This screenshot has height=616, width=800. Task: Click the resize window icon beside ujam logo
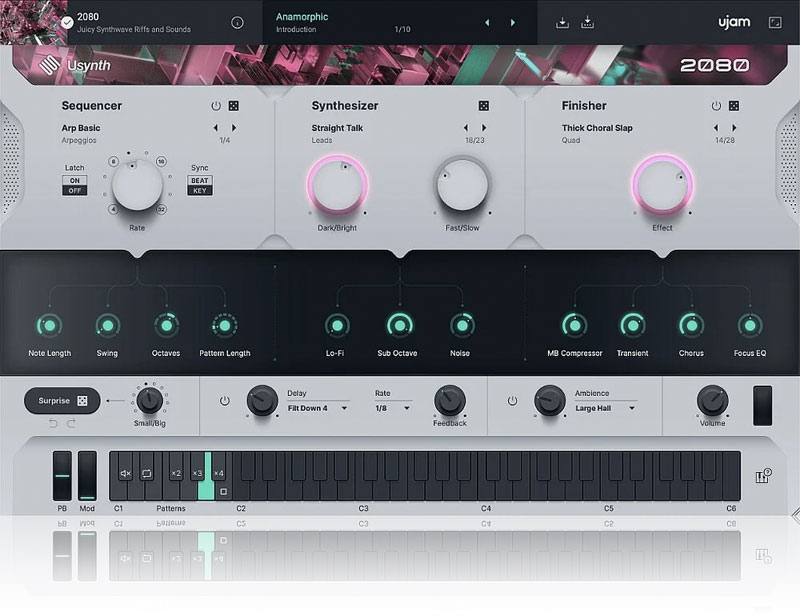[775, 22]
